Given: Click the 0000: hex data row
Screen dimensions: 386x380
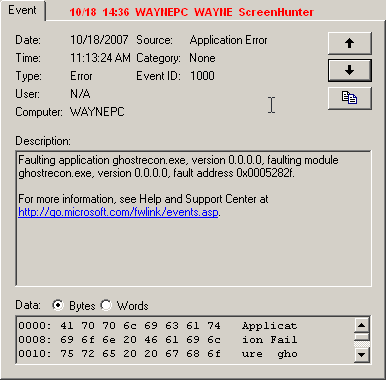Looking at the screenshot, I should click(x=158, y=326).
